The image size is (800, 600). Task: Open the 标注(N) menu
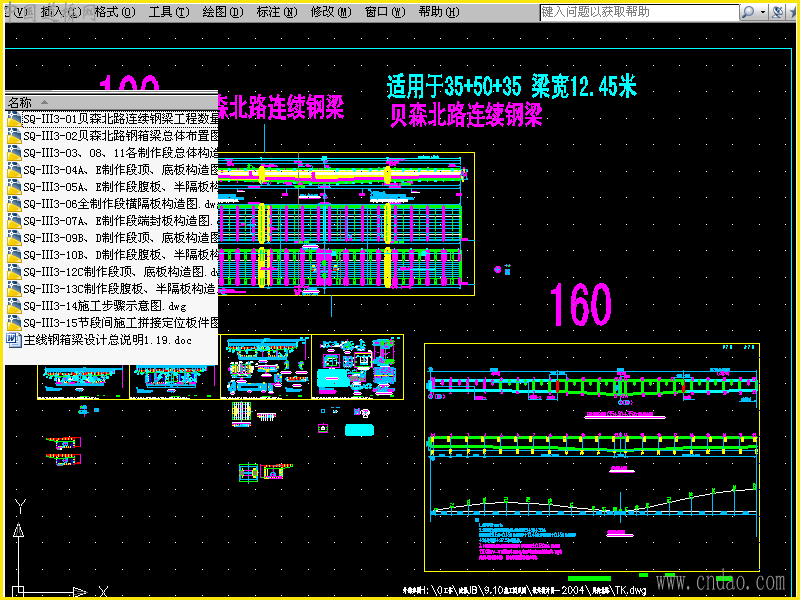(277, 12)
